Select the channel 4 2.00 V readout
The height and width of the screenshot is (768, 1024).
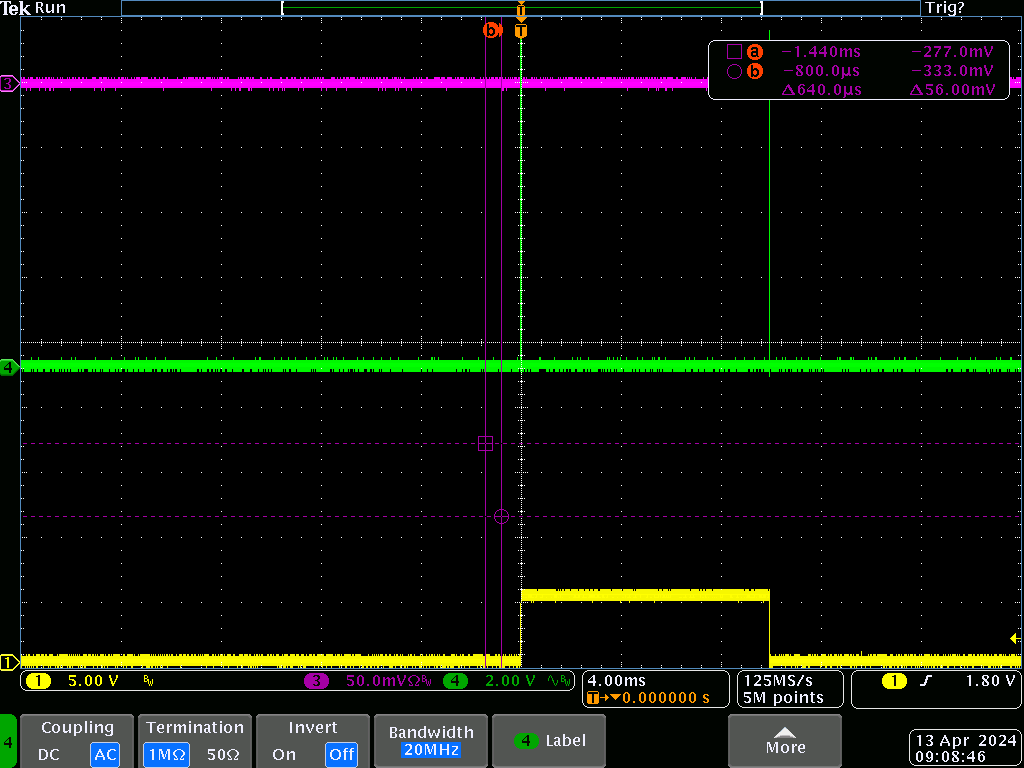pos(507,680)
